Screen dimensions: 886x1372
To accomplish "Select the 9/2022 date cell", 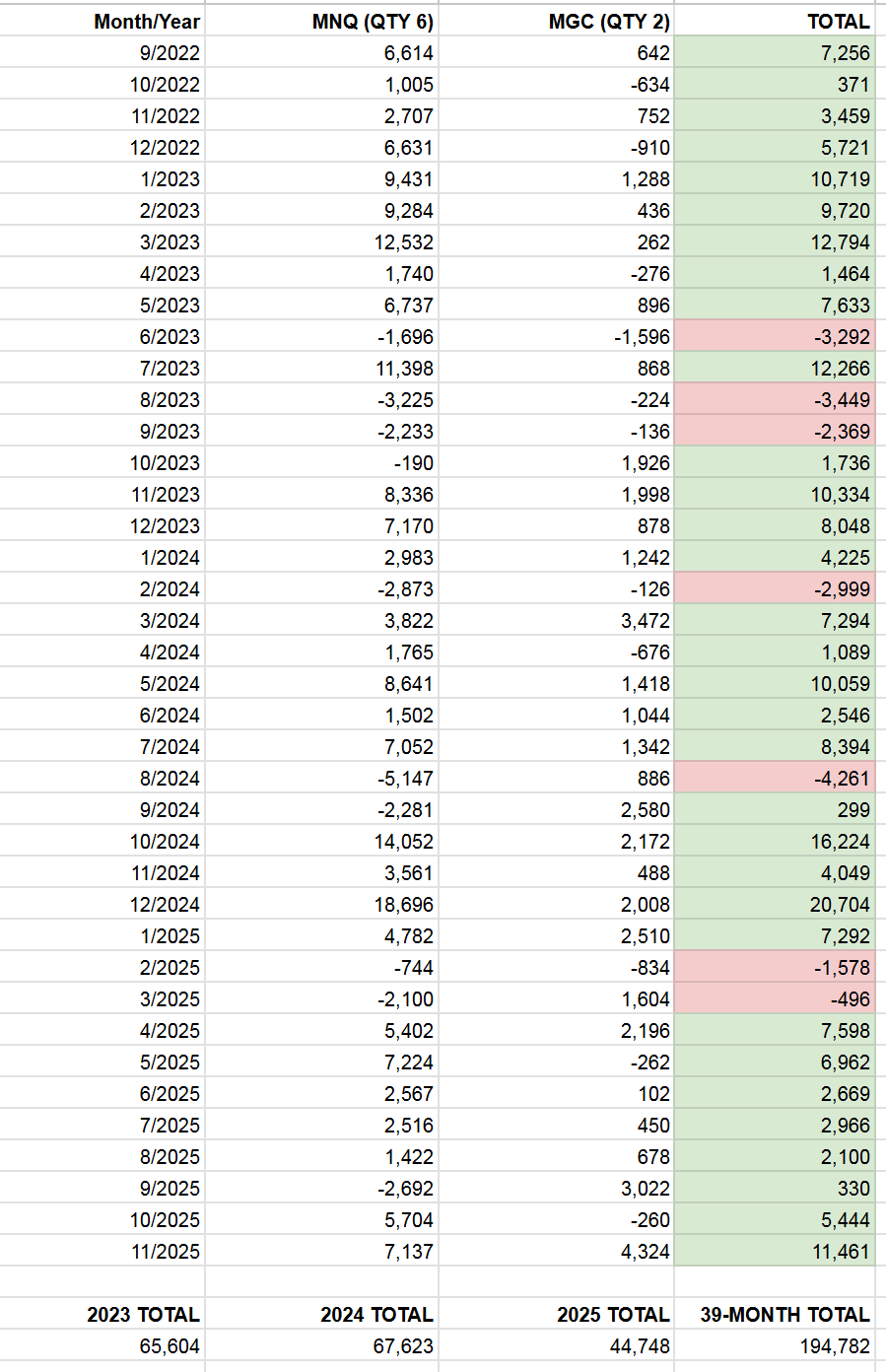I will coord(170,53).
